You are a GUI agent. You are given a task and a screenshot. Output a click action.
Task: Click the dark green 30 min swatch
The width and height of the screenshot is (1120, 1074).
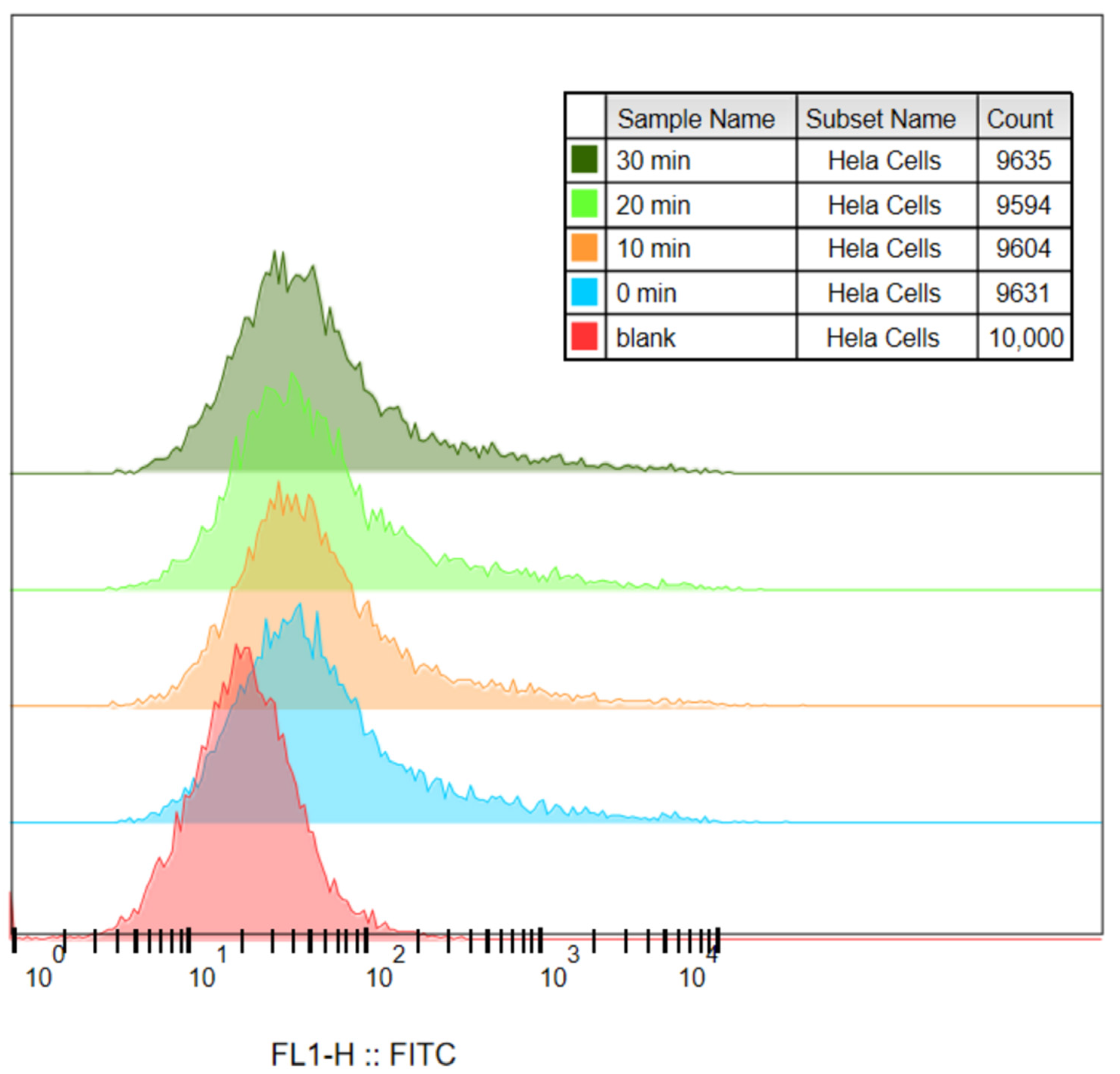[584, 159]
